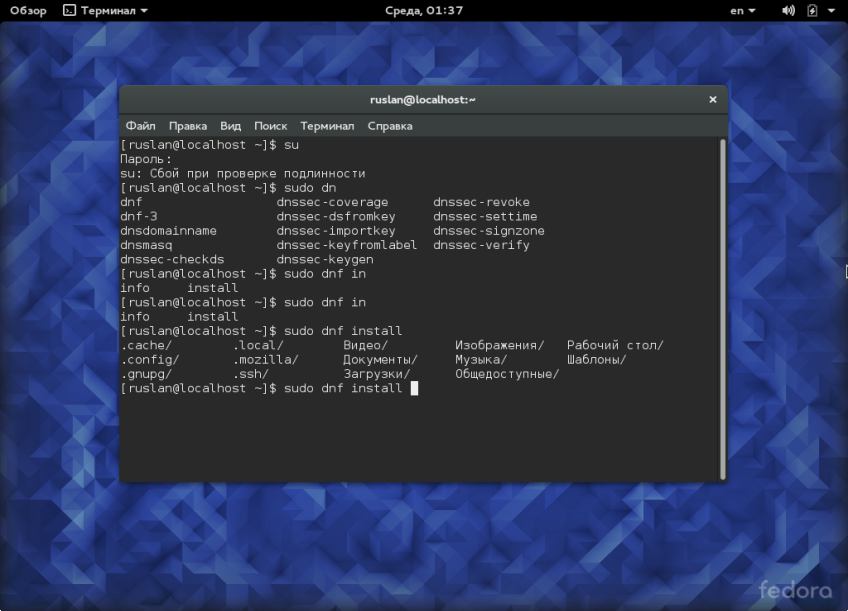Click the text 'Загрузки/'
Viewport: 848px width, 611px height.
point(377,374)
